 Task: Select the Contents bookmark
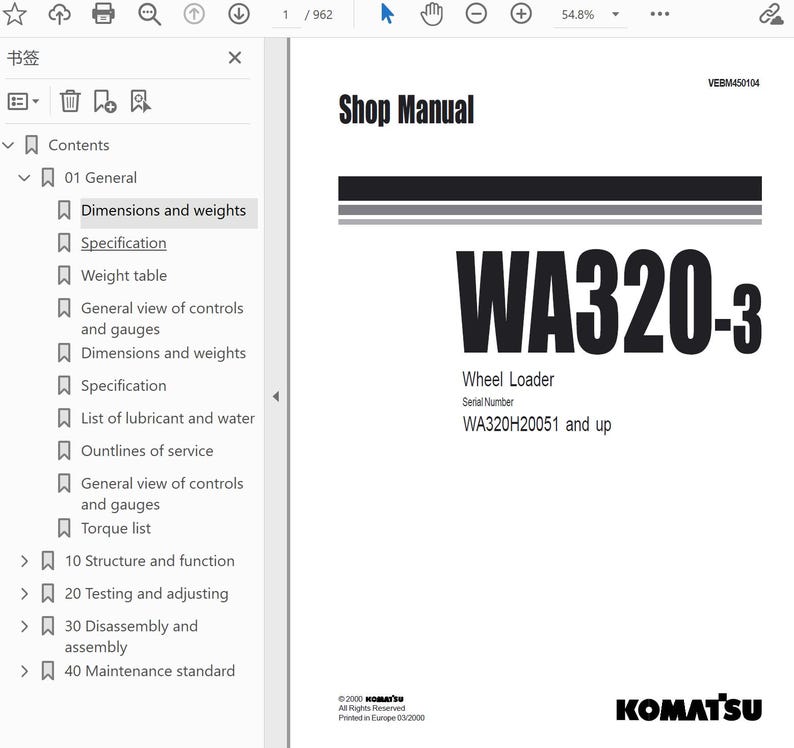tap(78, 145)
